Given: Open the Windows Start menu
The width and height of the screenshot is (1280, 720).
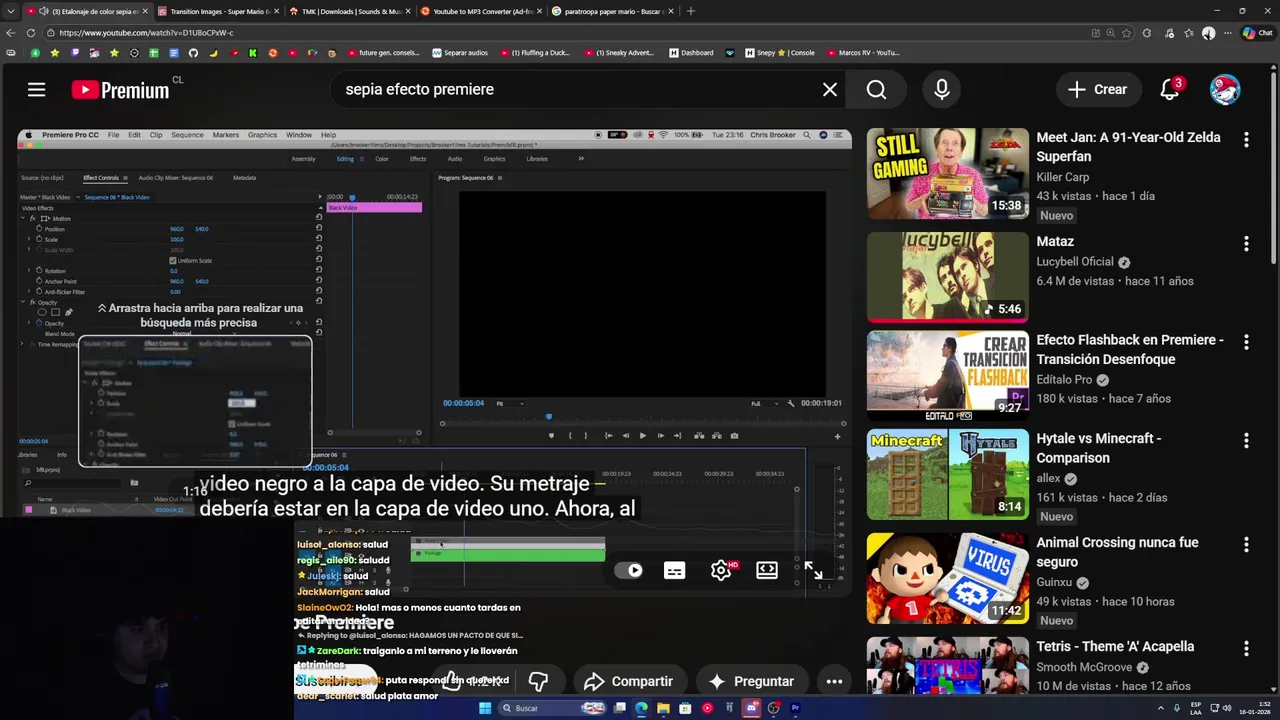Looking at the screenshot, I should pyautogui.click(x=485, y=708).
